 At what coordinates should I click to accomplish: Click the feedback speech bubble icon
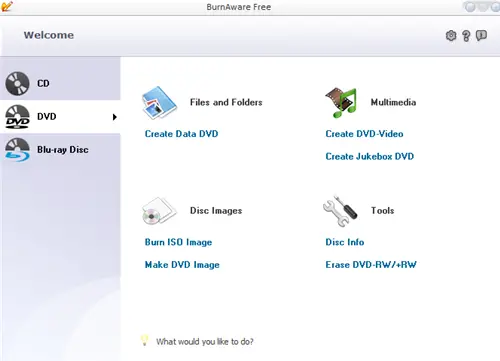point(481,35)
